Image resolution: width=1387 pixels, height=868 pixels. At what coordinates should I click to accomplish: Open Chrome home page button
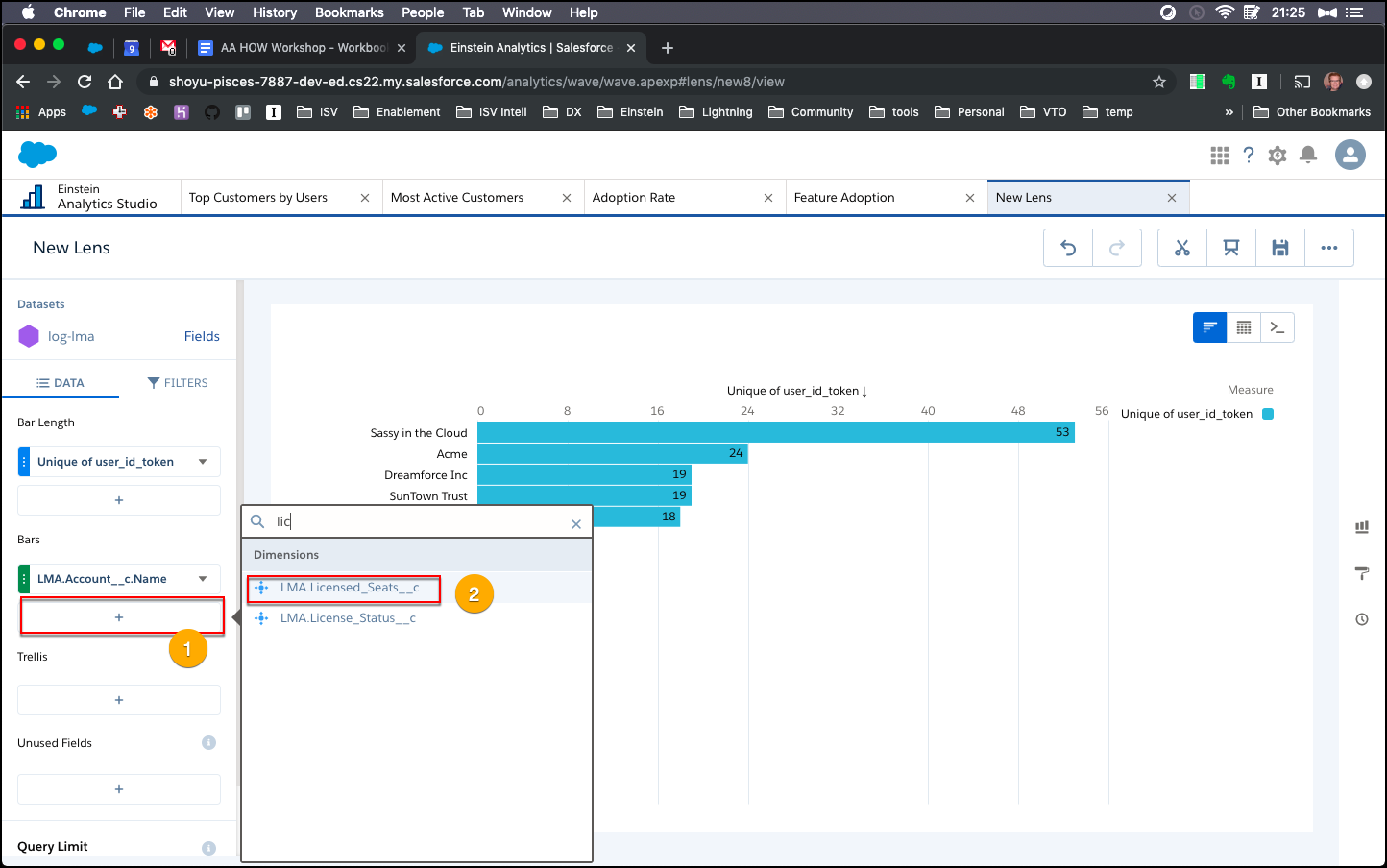[x=115, y=82]
